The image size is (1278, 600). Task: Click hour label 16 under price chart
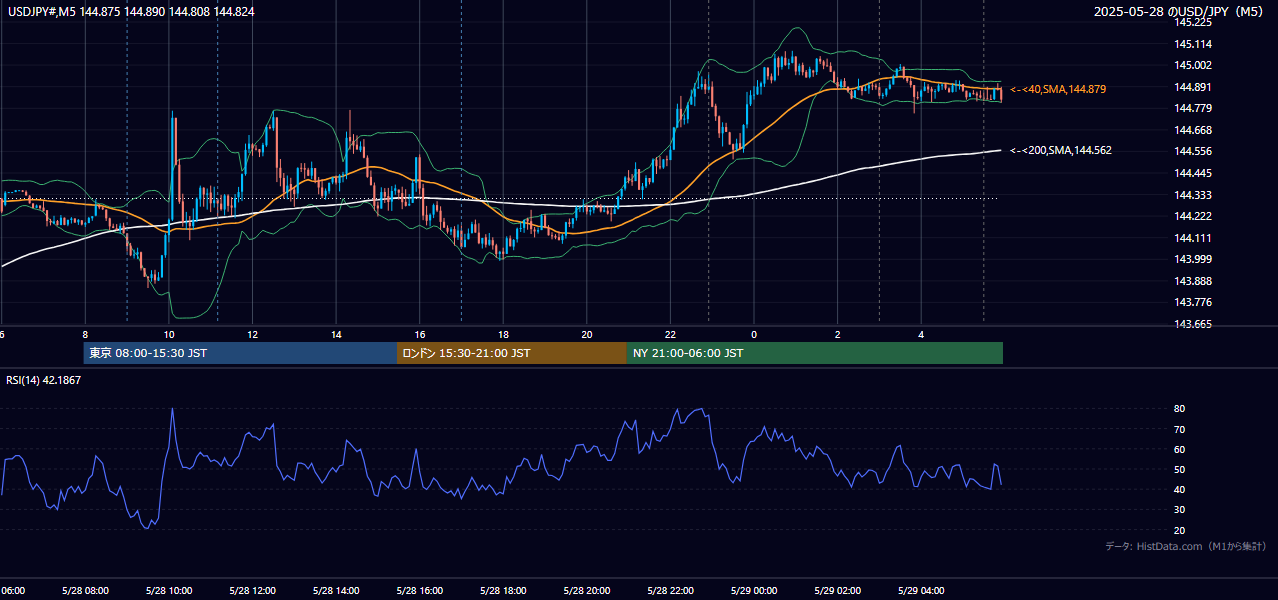tap(420, 335)
